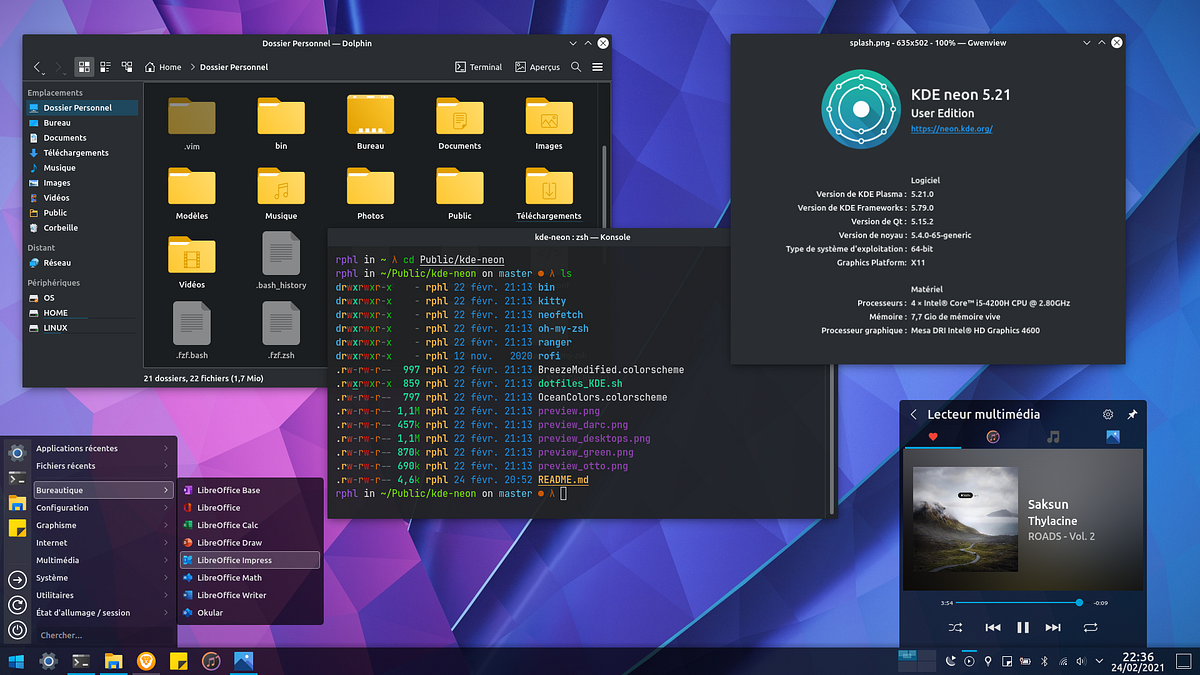Click the Brave browser taskbar icon

(147, 661)
